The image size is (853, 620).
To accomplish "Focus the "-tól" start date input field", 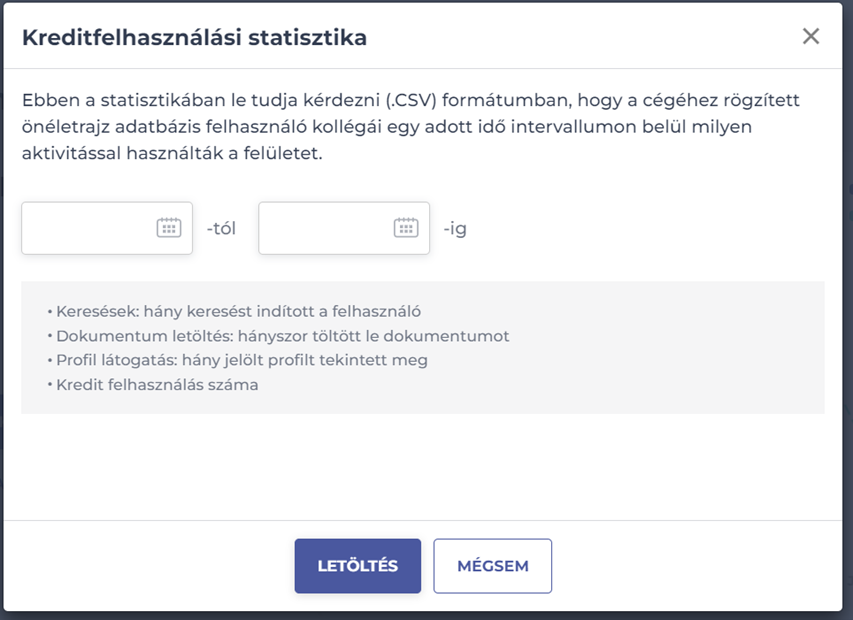I will pos(88,228).
